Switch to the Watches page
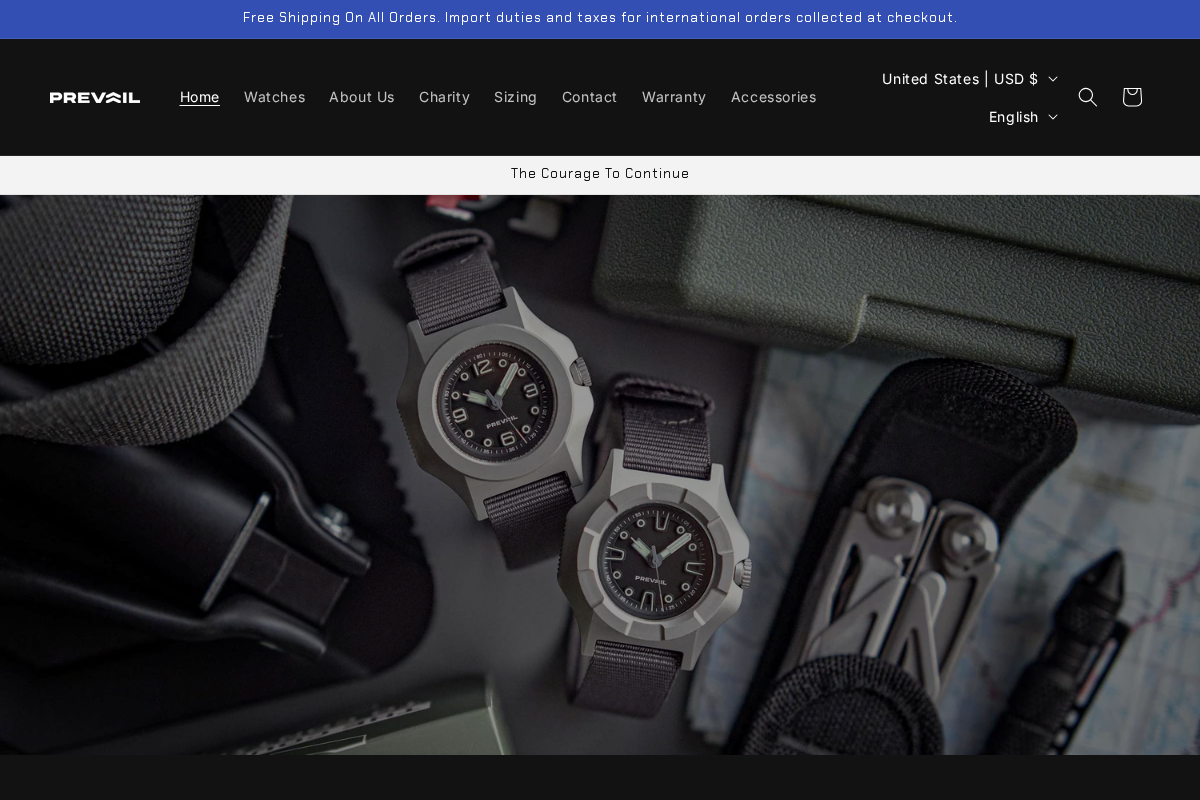This screenshot has height=800, width=1200. pos(274,97)
